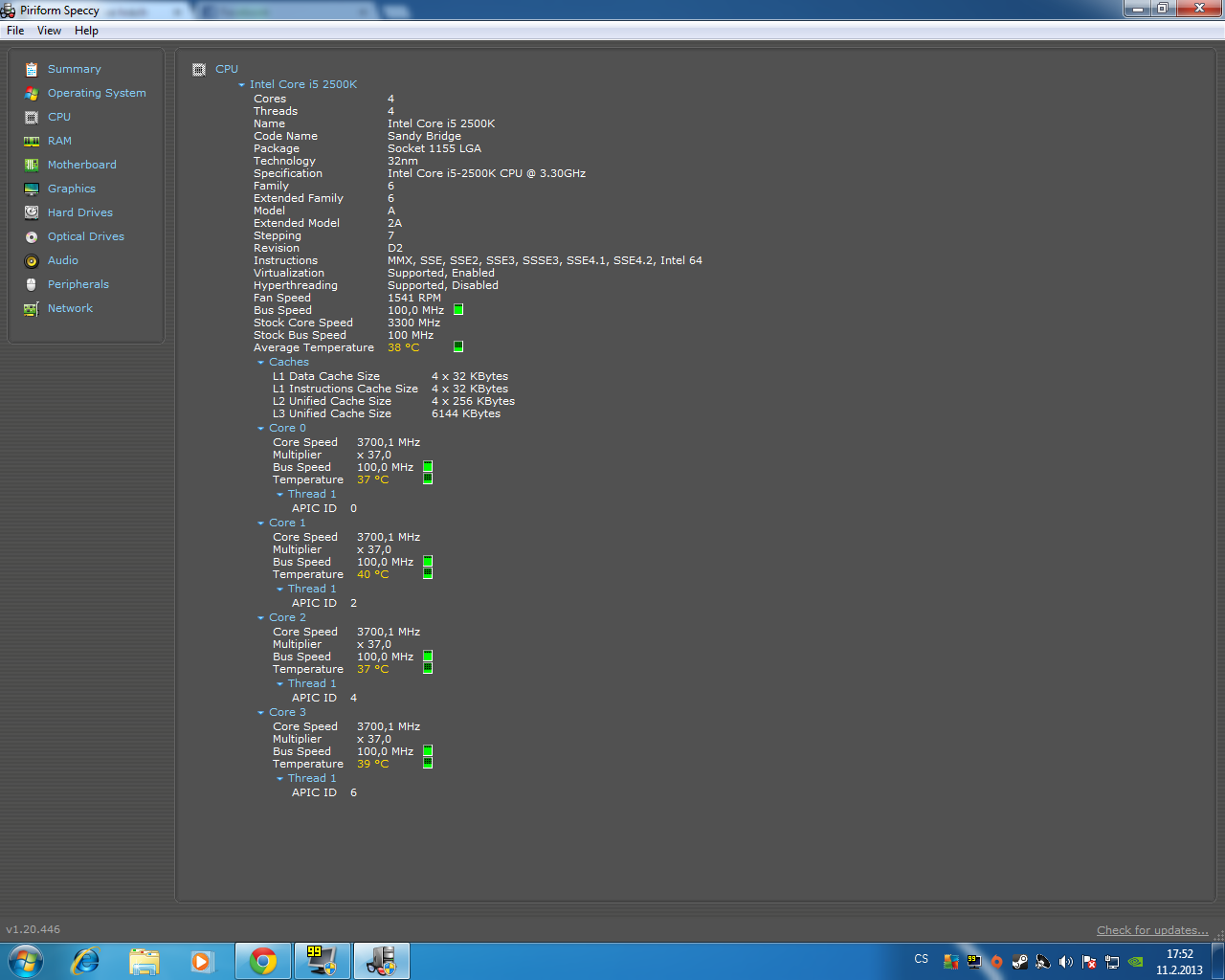The image size is (1225, 980).
Task: Click green indicator beside Core 2 Temperature
Action: point(428,668)
